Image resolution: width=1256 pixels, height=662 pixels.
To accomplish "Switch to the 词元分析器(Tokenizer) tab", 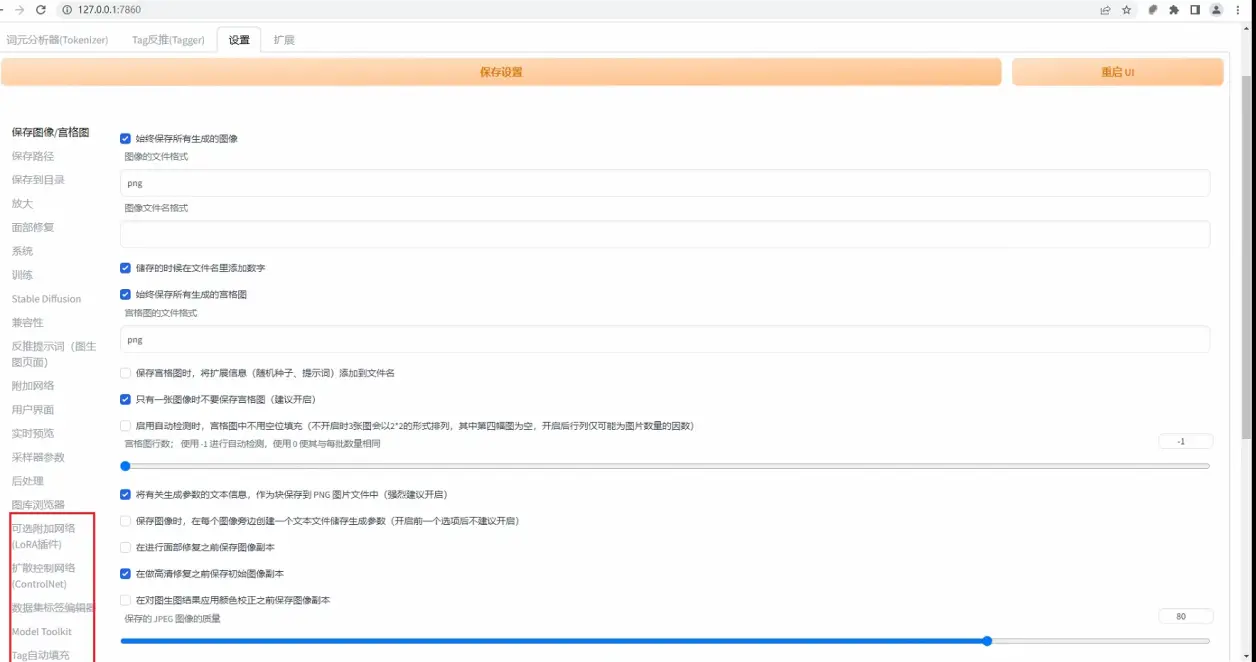I will point(55,40).
